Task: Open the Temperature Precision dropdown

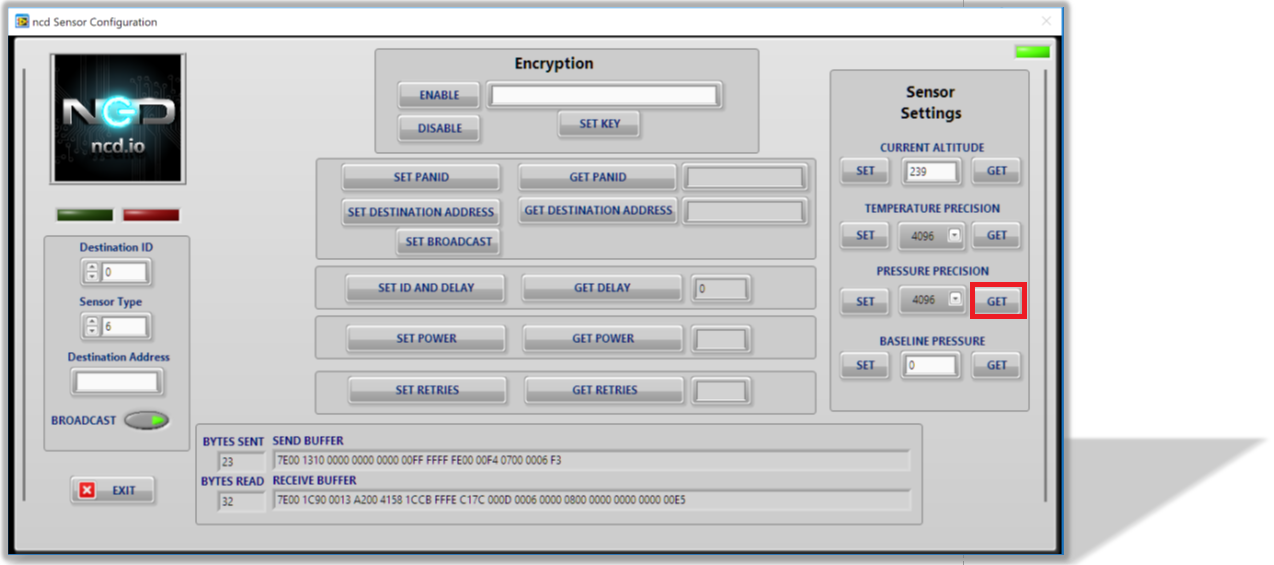Action: [954, 236]
